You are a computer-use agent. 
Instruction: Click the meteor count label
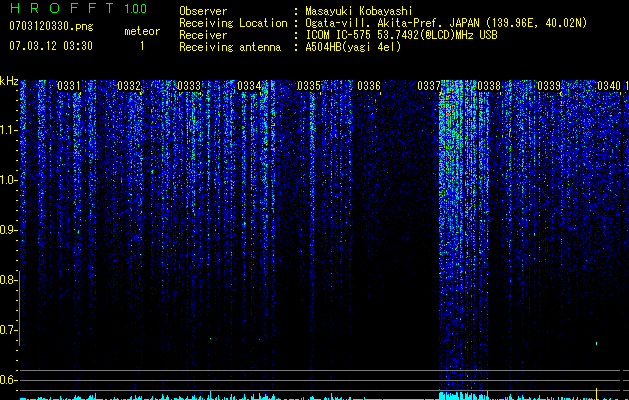[142, 31]
